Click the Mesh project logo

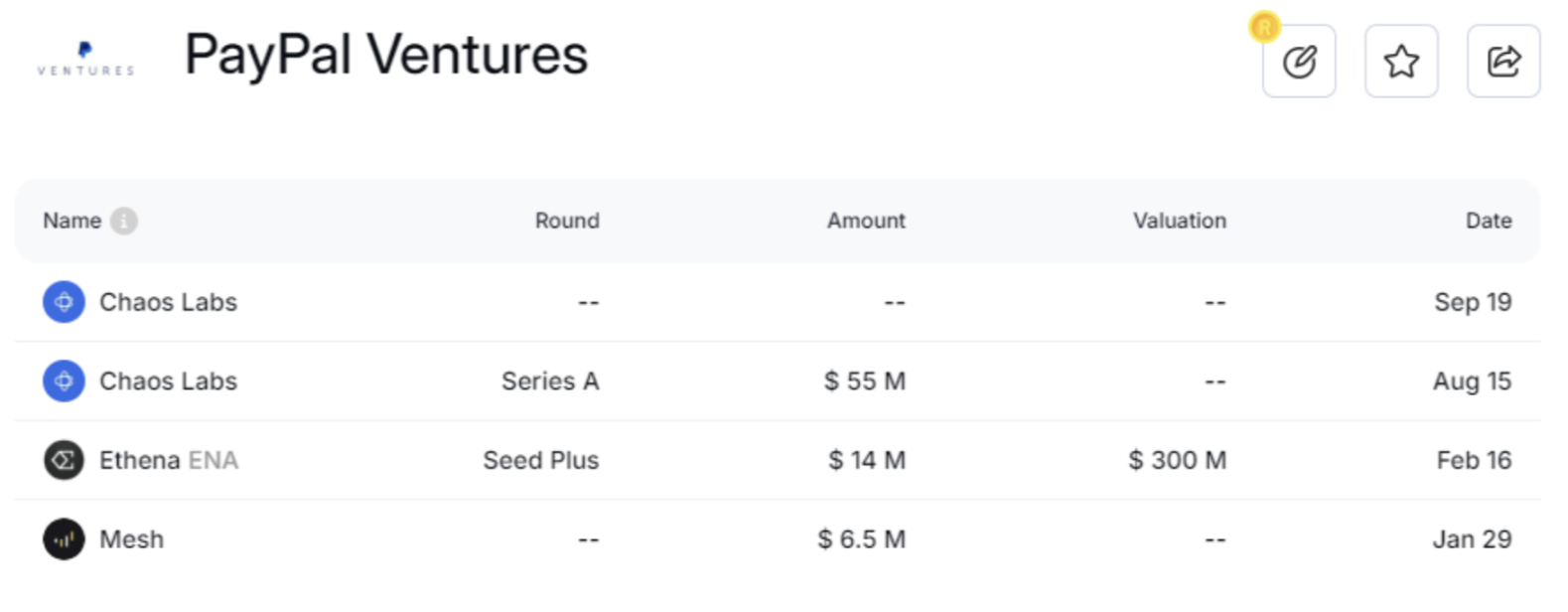[x=64, y=539]
